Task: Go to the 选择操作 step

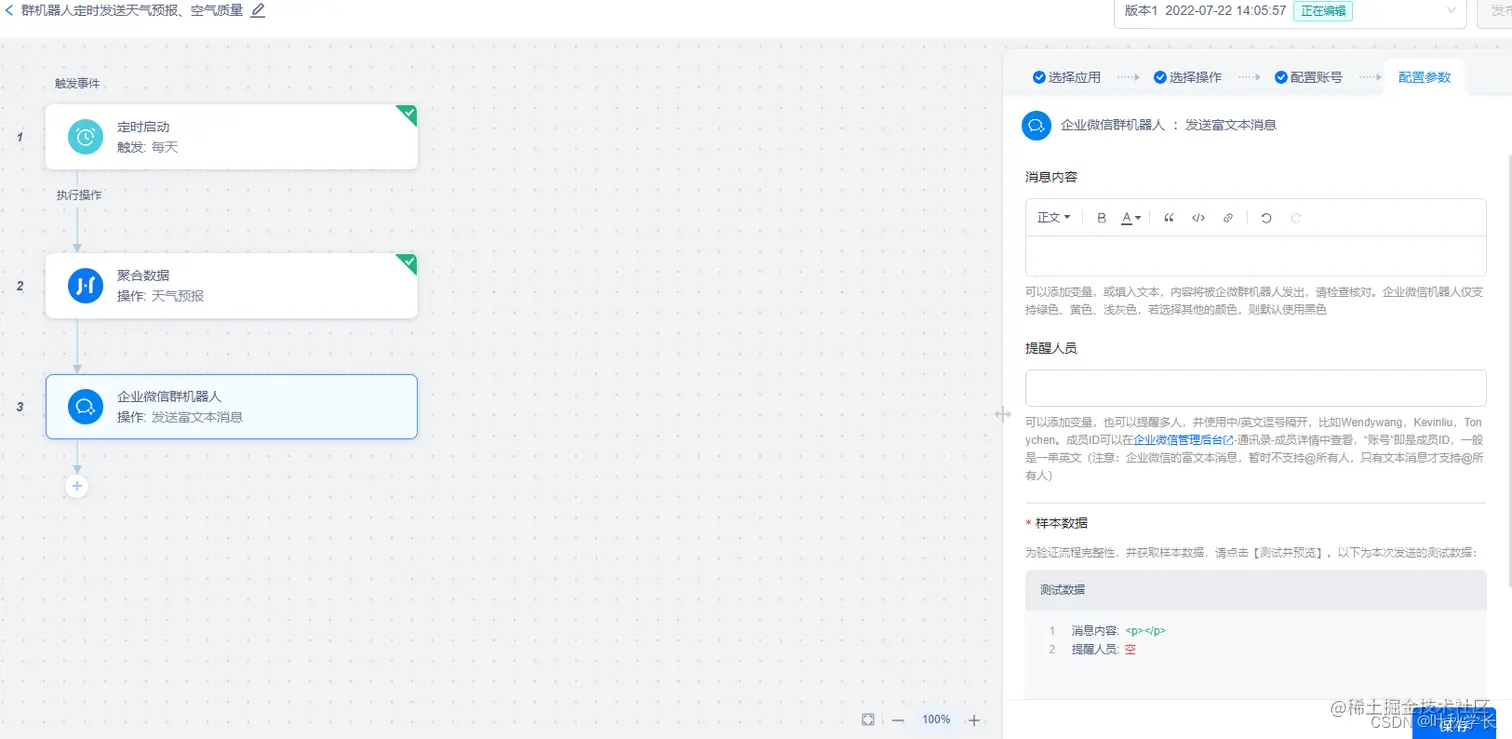Action: point(1187,77)
